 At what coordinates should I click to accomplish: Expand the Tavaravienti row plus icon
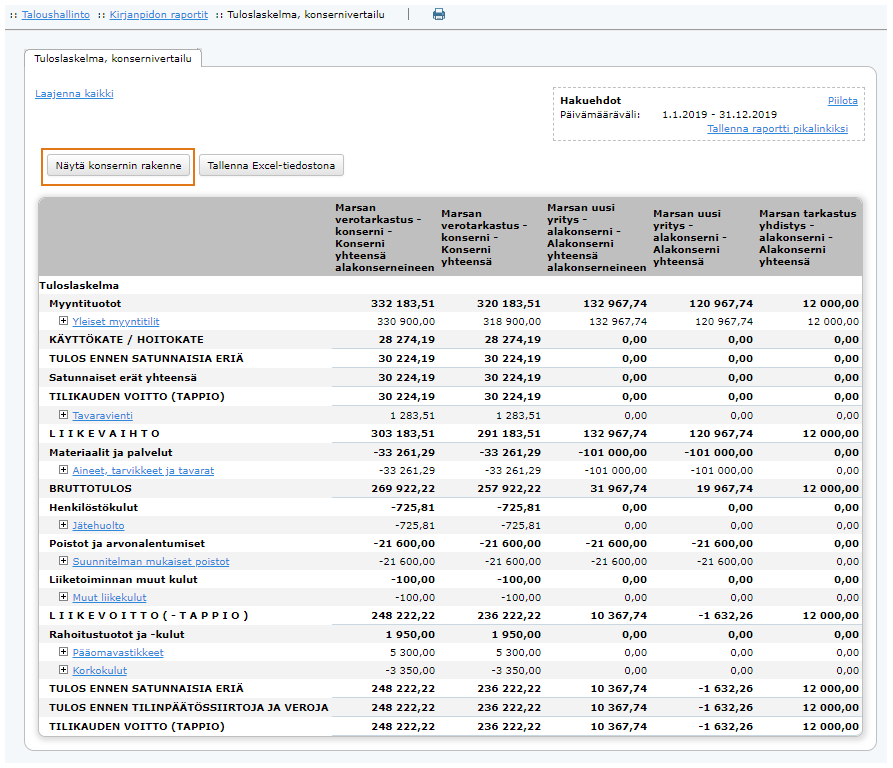(64, 415)
